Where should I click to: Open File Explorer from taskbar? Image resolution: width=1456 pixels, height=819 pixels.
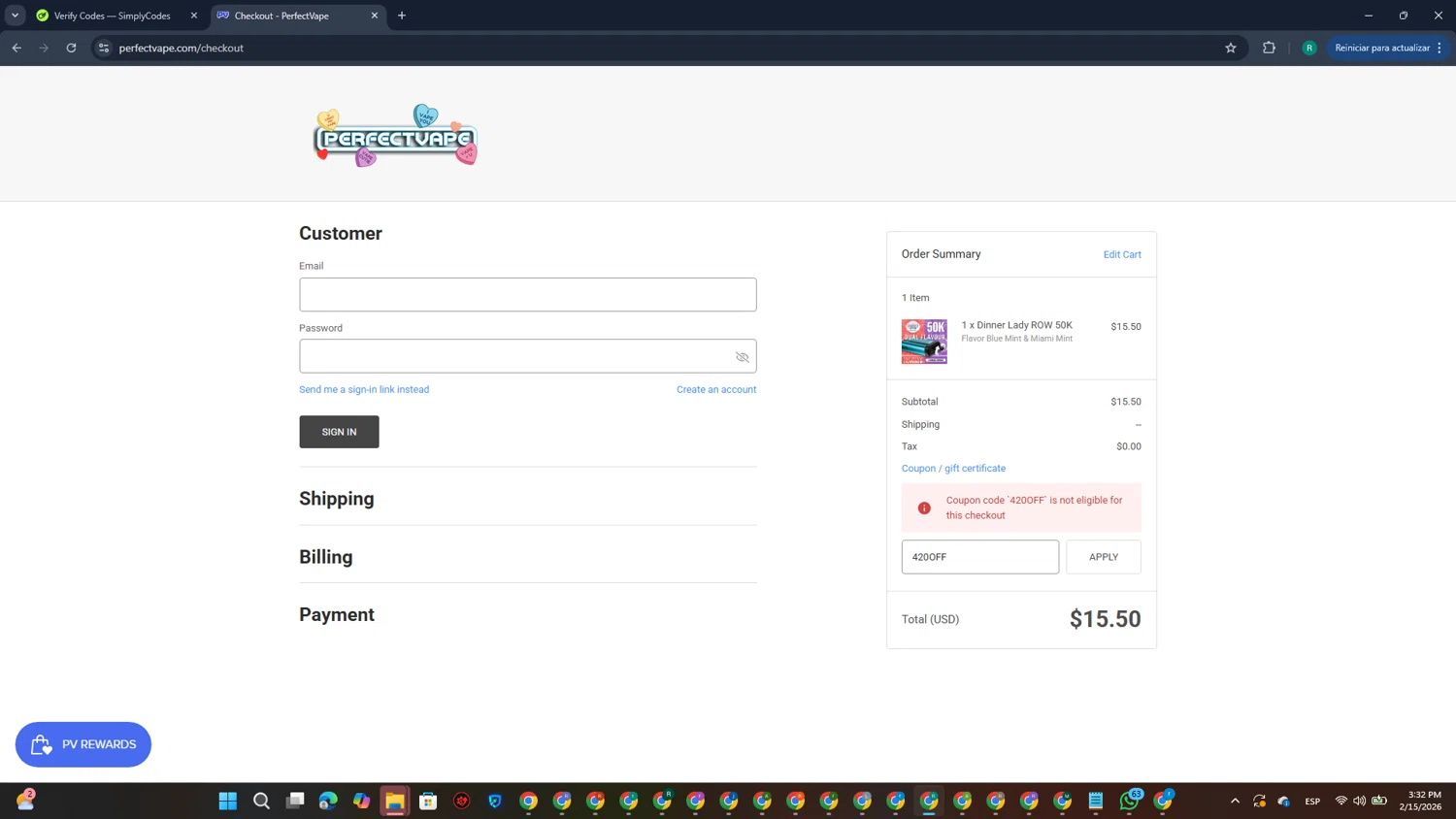click(x=395, y=801)
